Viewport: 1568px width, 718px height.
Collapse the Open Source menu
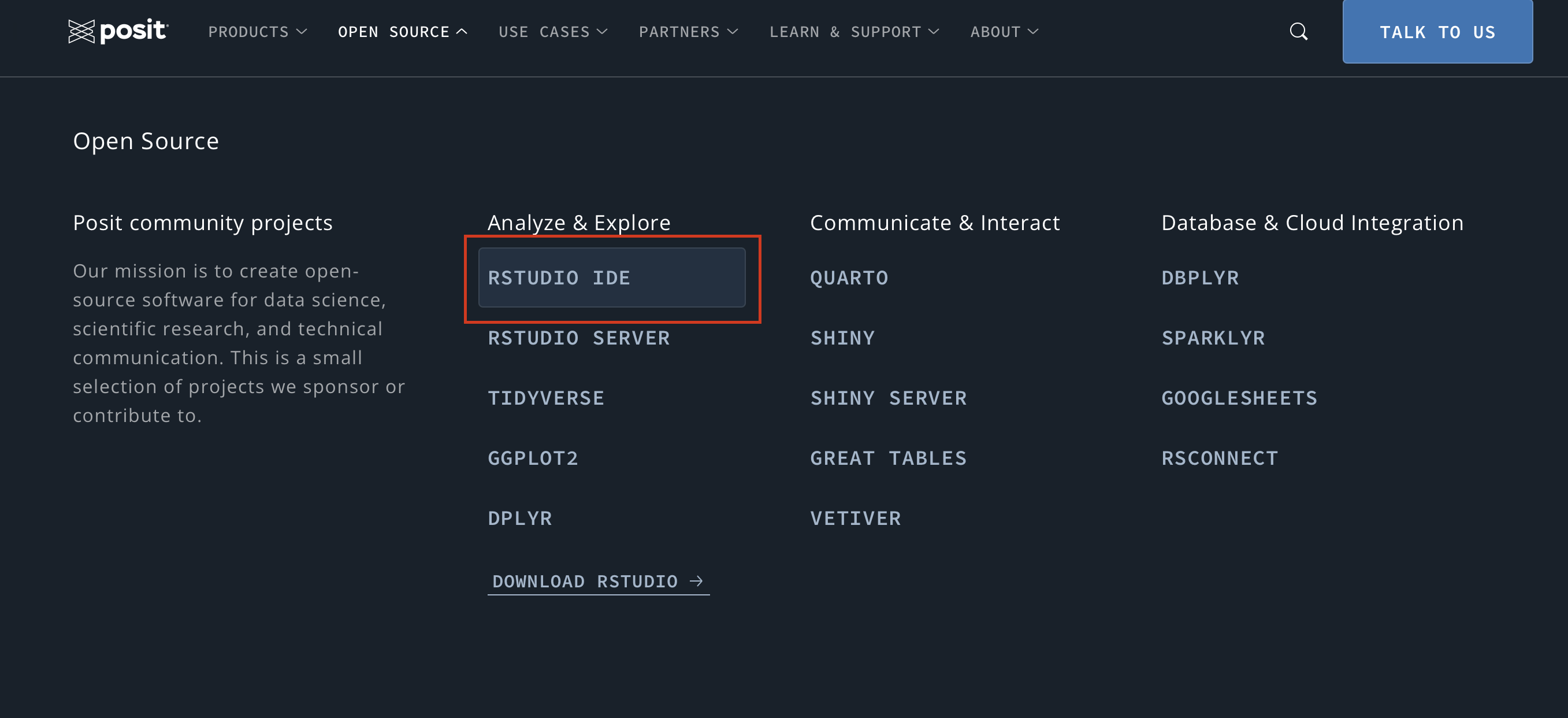402,32
